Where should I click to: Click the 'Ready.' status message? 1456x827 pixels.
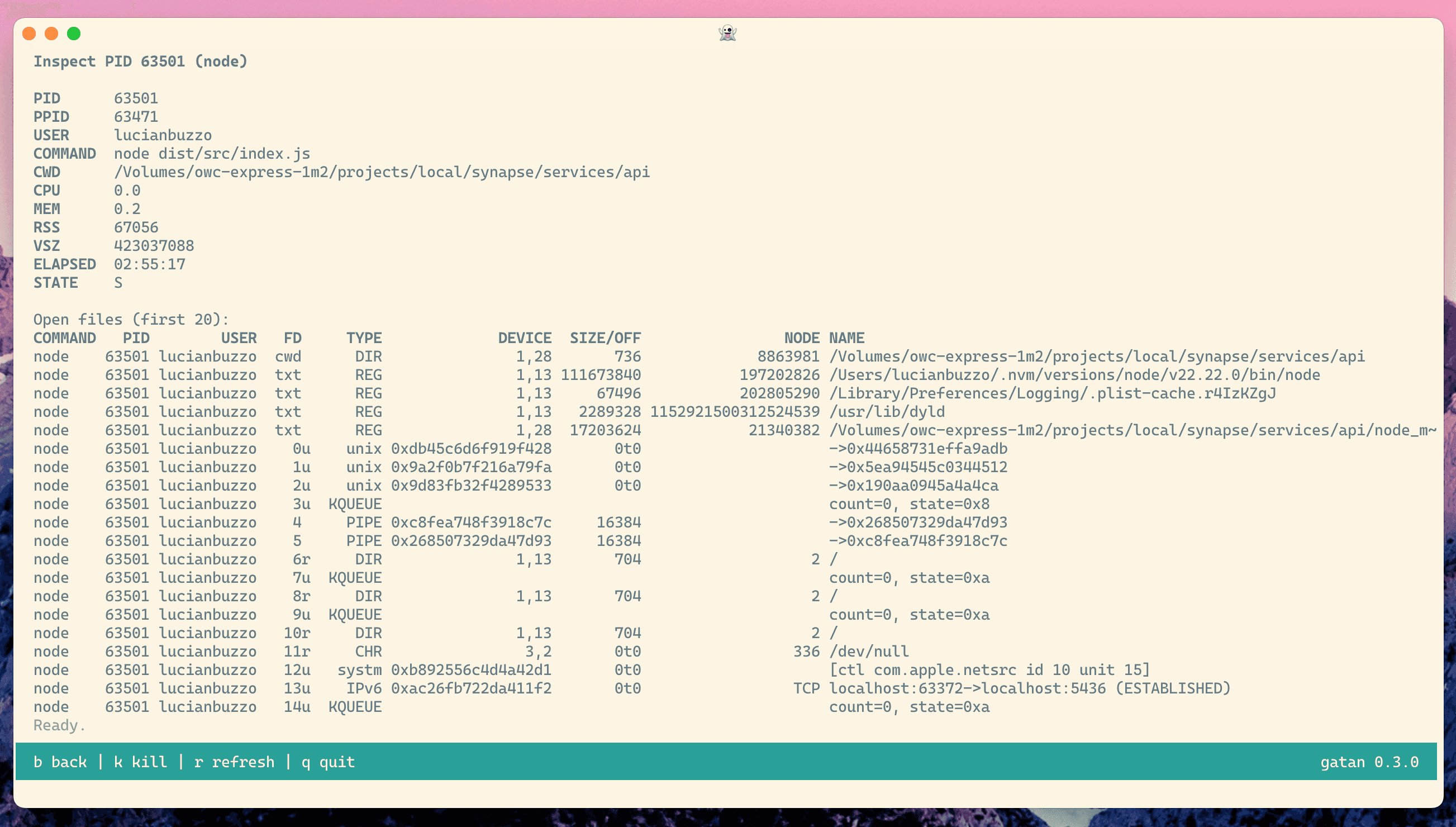[x=59, y=725]
